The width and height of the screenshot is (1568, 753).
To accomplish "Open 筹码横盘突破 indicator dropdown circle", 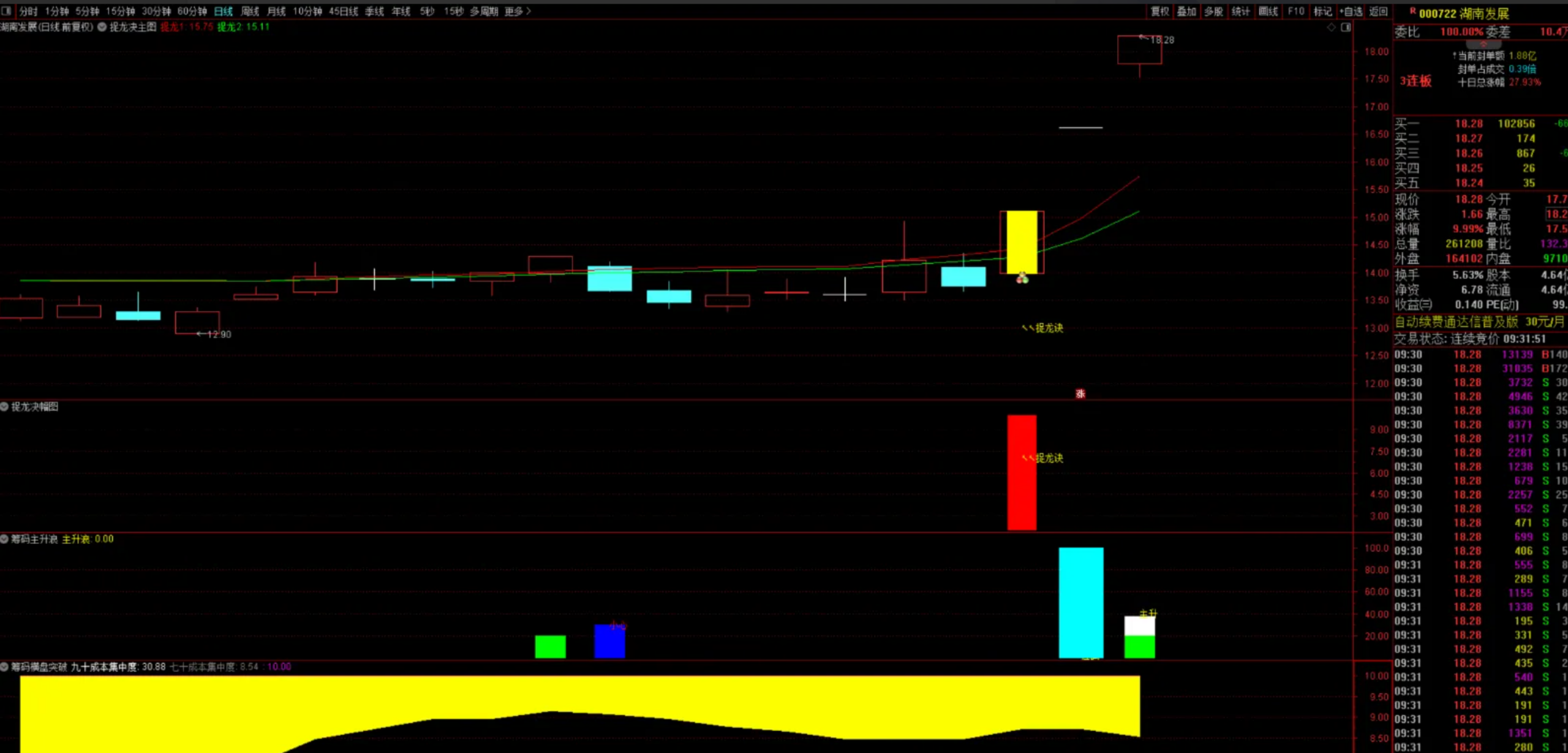I will tap(4, 667).
